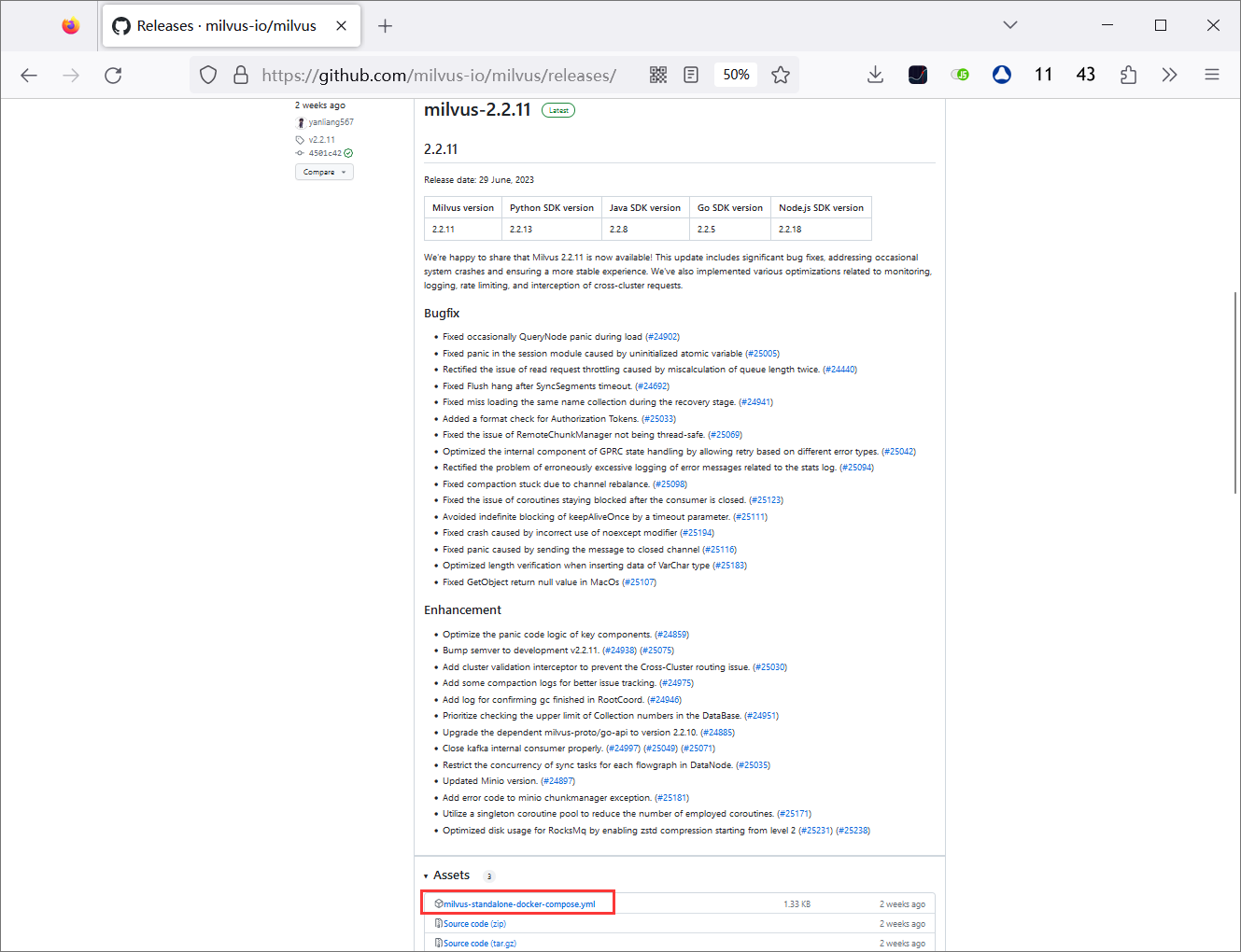Toggle reader view for this page
The image size is (1241, 952).
click(x=691, y=76)
